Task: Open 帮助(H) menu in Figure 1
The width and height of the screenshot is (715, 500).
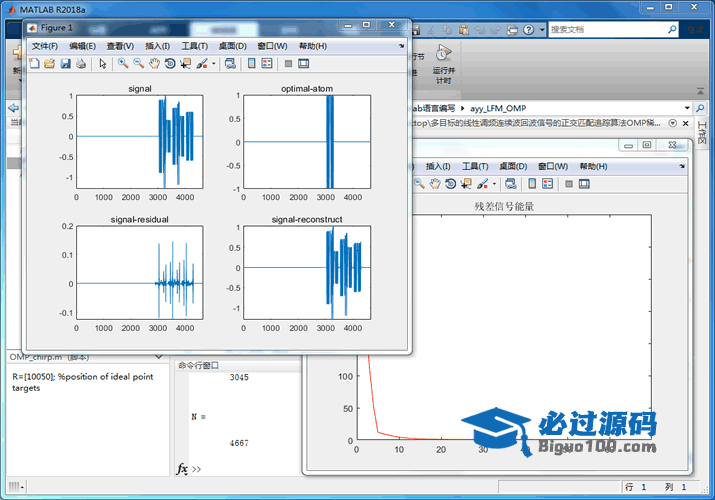Action: click(x=313, y=46)
